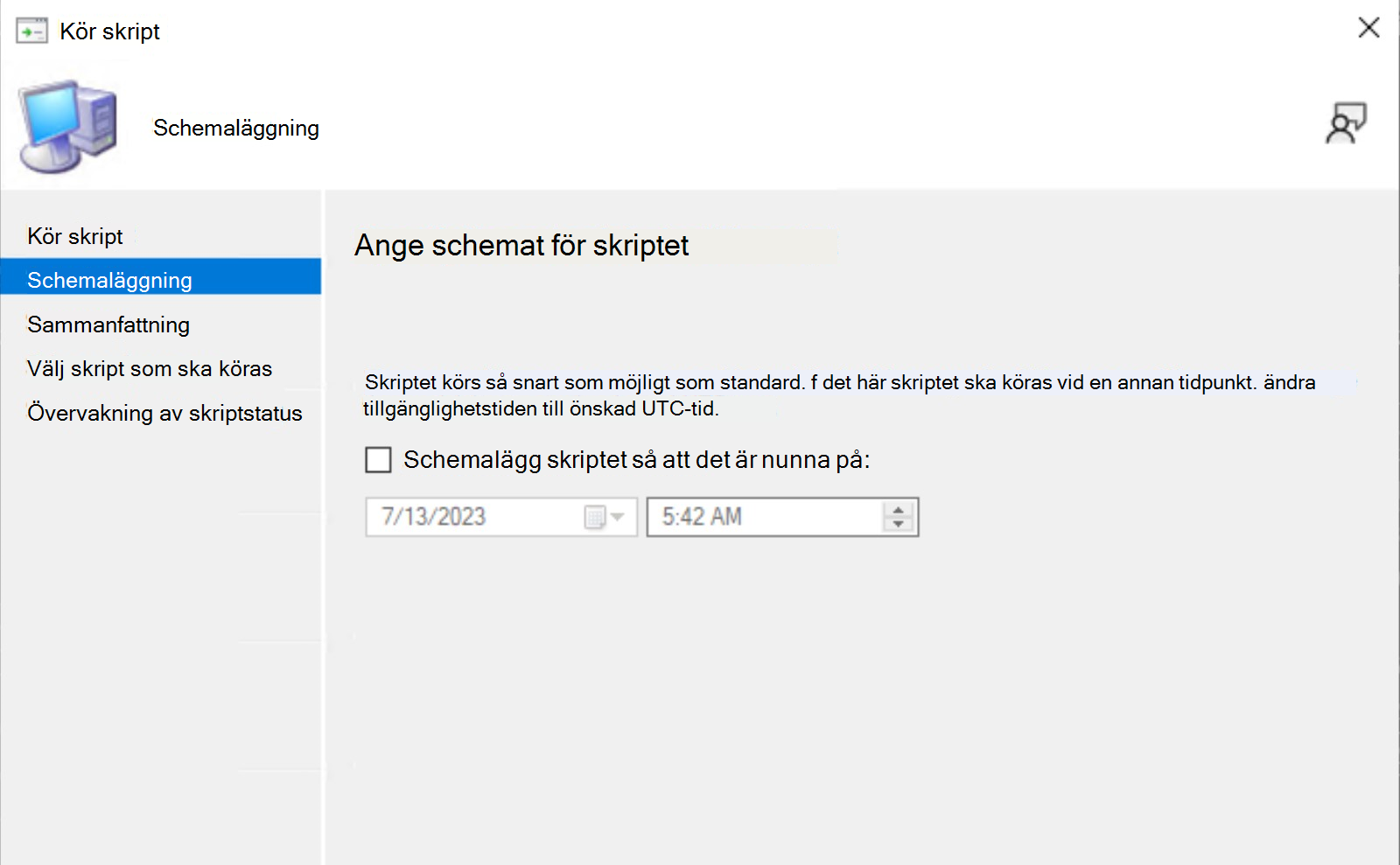Click the Schemaläggning header title text

click(x=236, y=128)
